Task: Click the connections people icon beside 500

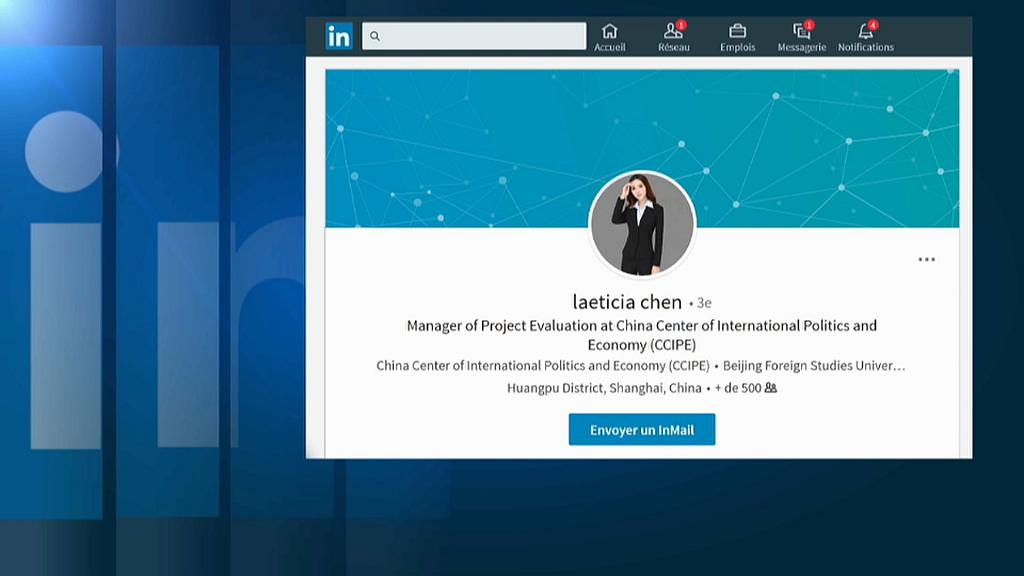Action: coord(770,388)
